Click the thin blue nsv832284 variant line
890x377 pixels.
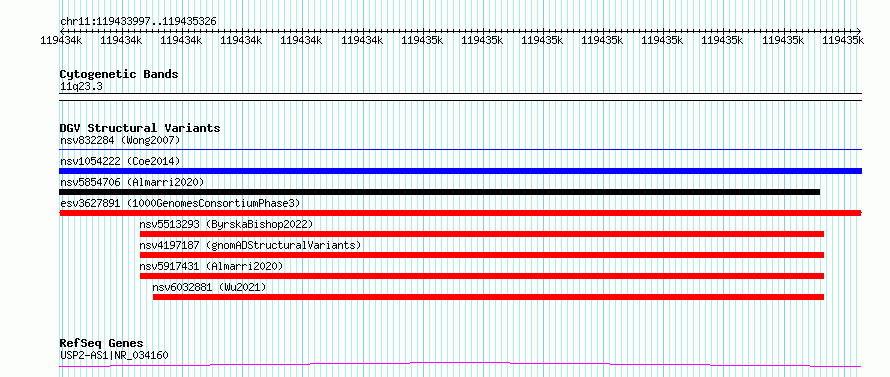tap(460, 150)
